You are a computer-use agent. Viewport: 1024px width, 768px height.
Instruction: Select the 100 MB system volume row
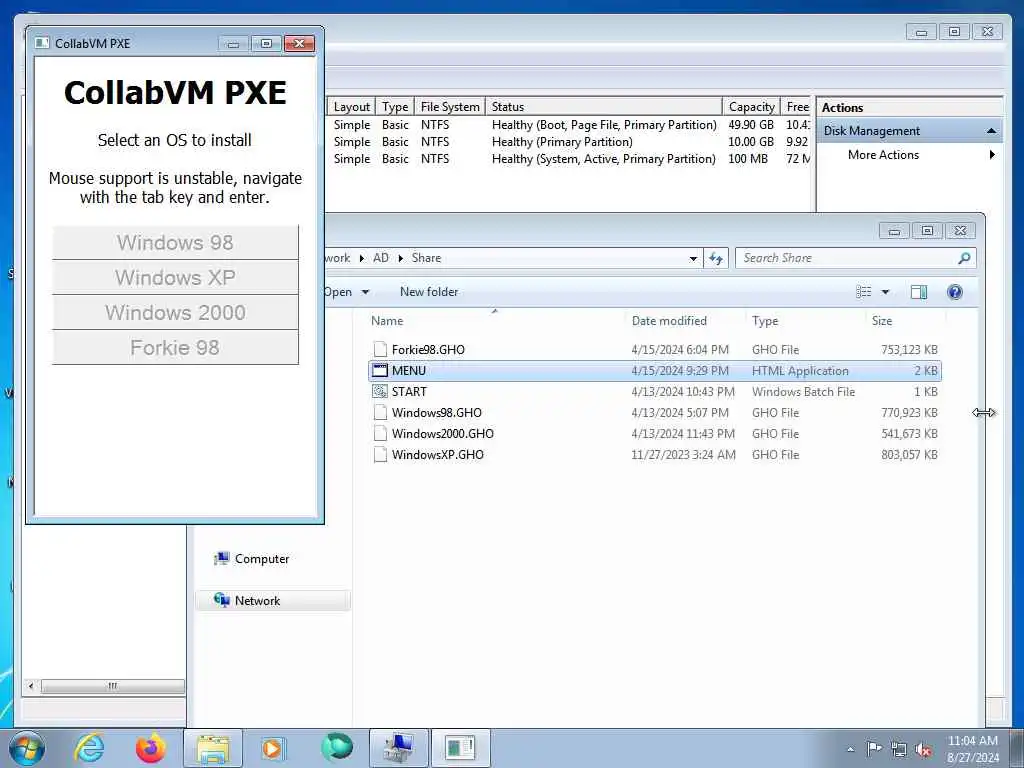click(568, 159)
